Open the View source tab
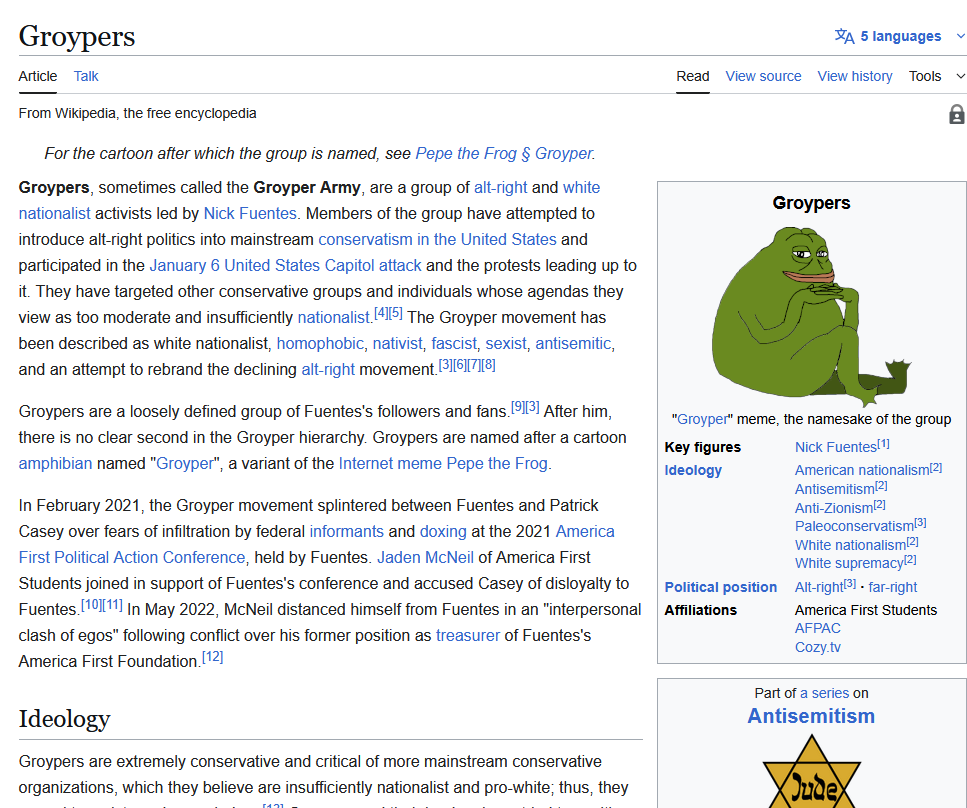This screenshot has width=967, height=808. [763, 76]
